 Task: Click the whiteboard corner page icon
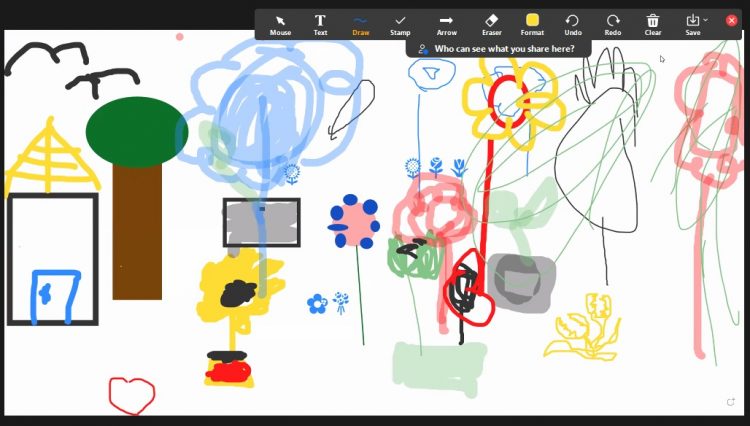(730, 402)
